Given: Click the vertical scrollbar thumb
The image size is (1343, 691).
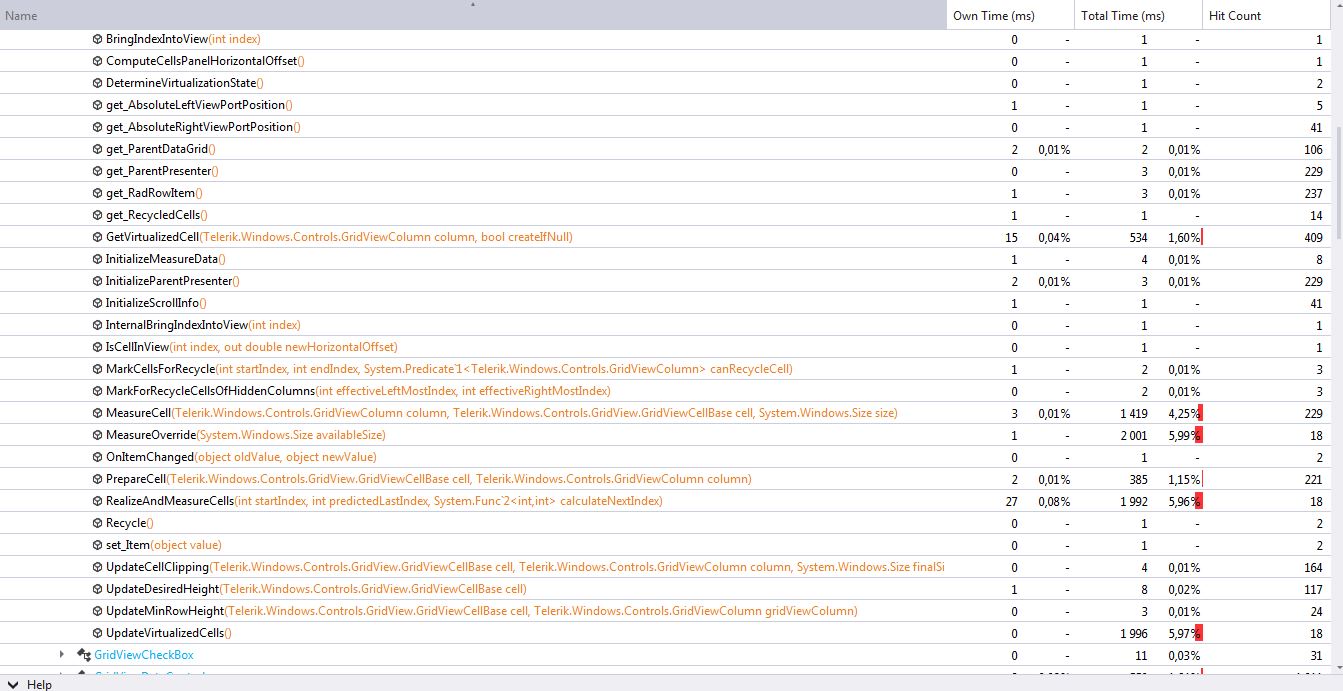Looking at the screenshot, I should (x=1337, y=184).
